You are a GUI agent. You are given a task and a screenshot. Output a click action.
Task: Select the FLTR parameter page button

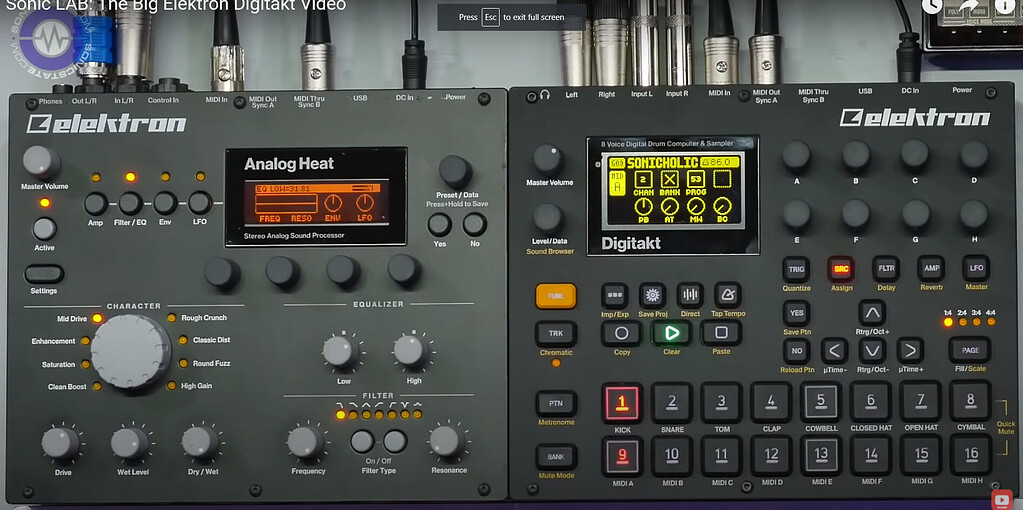tap(885, 269)
